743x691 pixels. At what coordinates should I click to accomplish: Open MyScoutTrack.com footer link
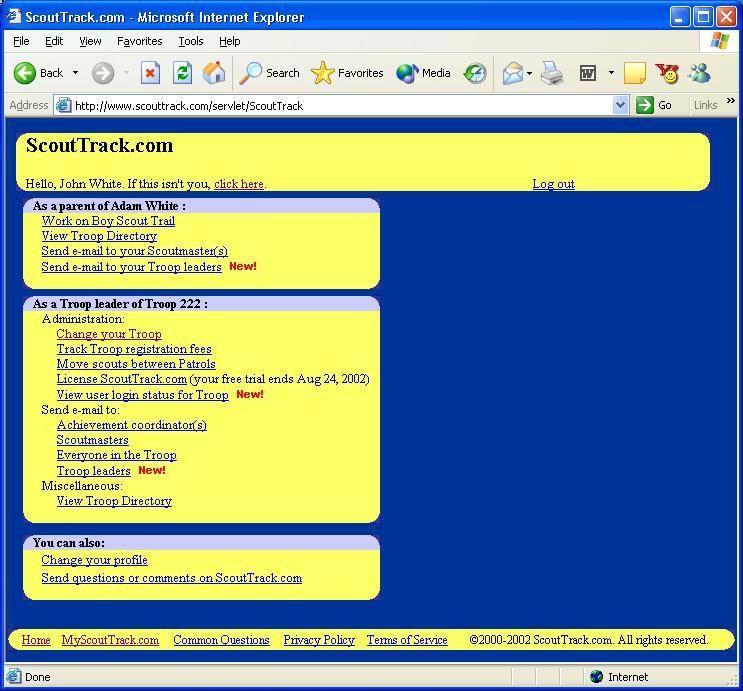click(110, 640)
